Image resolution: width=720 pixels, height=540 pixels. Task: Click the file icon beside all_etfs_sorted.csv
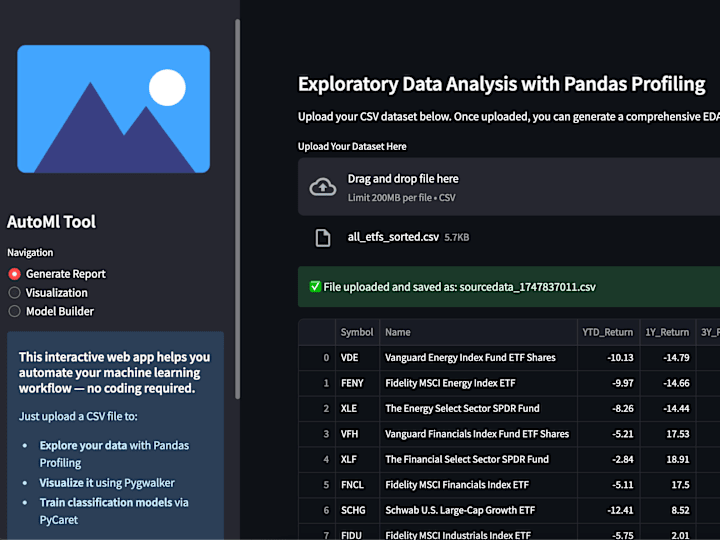click(322, 237)
